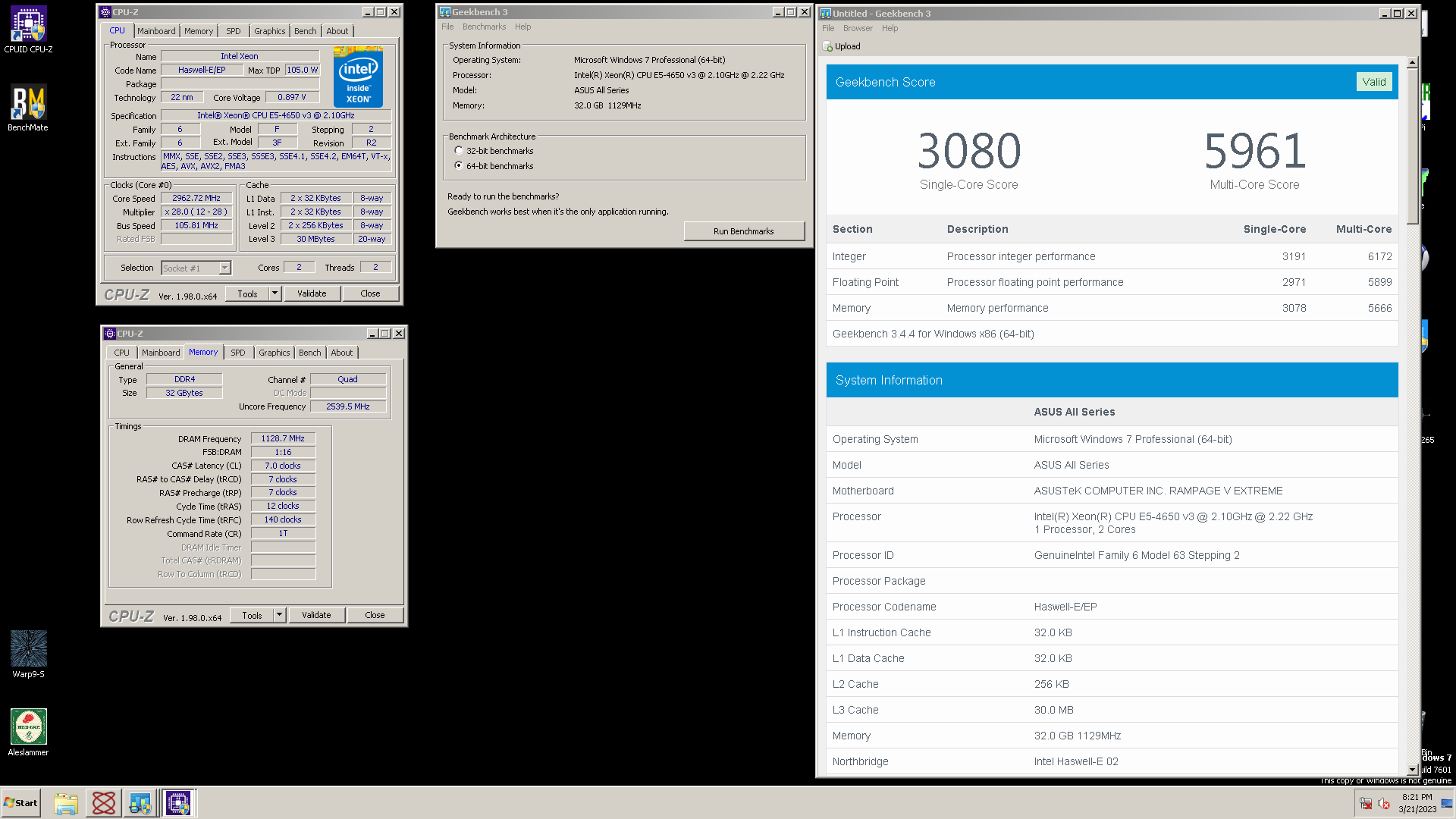Click the Motherboard row RAMPAGE V EXTREME
Screen dimensions: 1456x819
point(1112,491)
